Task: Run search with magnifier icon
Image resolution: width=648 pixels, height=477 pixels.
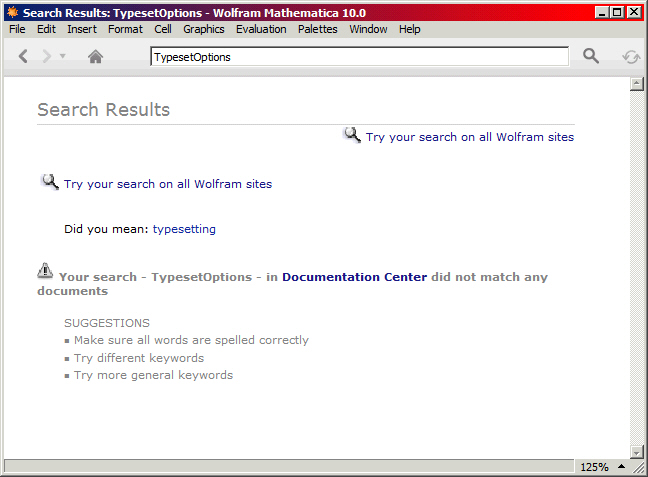Action: click(x=591, y=56)
